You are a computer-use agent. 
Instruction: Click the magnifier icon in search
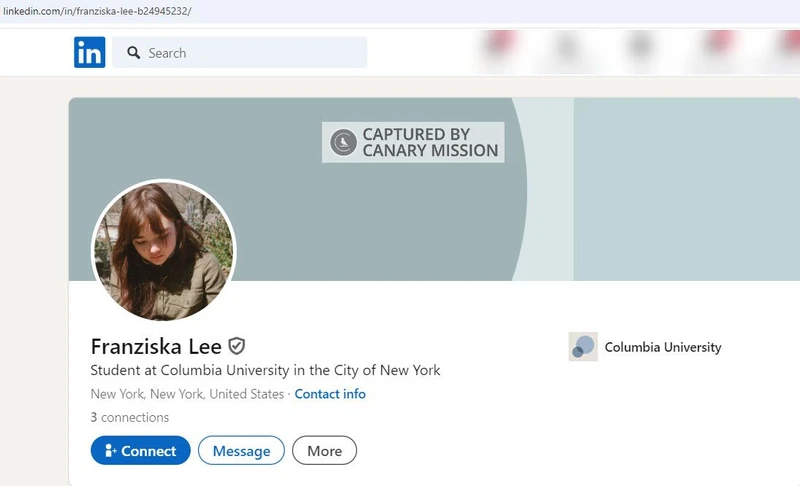(134, 53)
